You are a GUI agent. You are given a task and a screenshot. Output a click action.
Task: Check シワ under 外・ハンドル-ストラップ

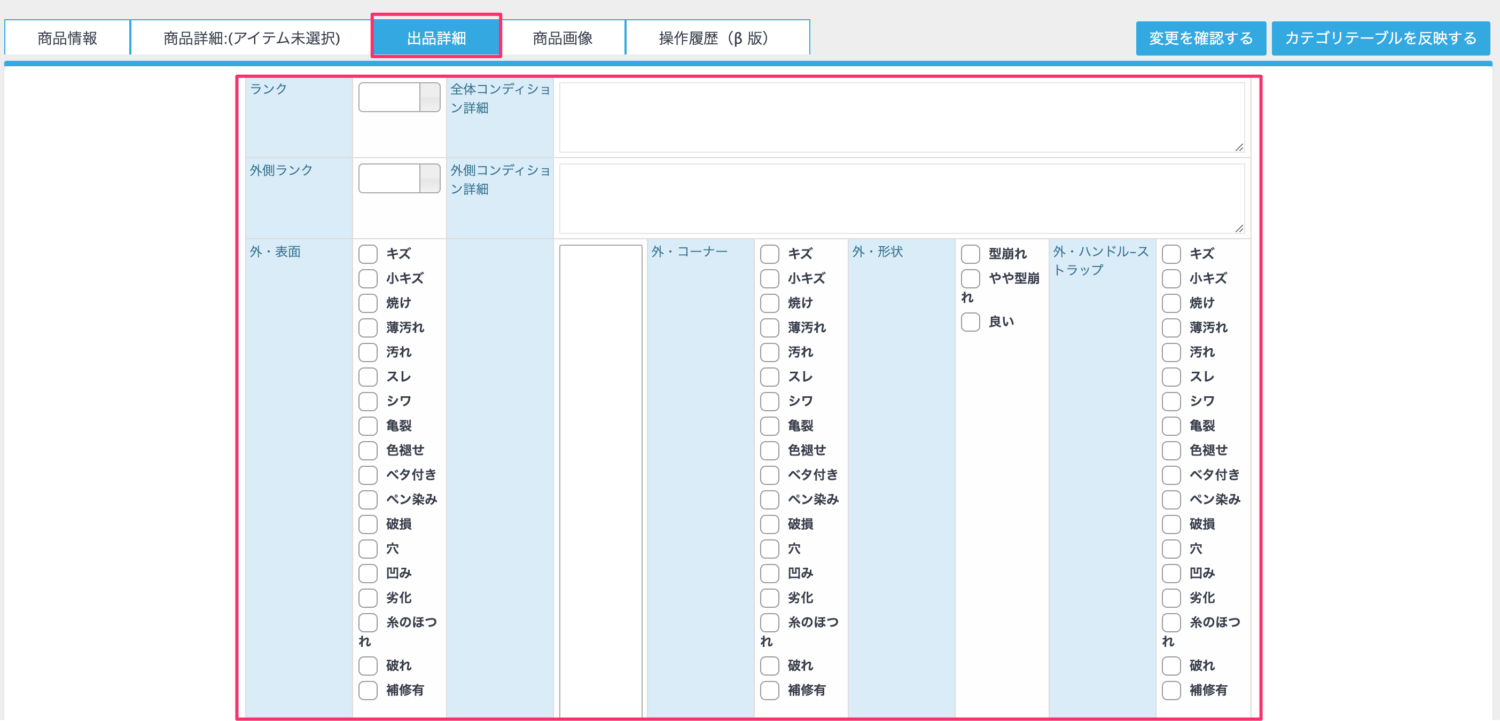(x=1172, y=401)
